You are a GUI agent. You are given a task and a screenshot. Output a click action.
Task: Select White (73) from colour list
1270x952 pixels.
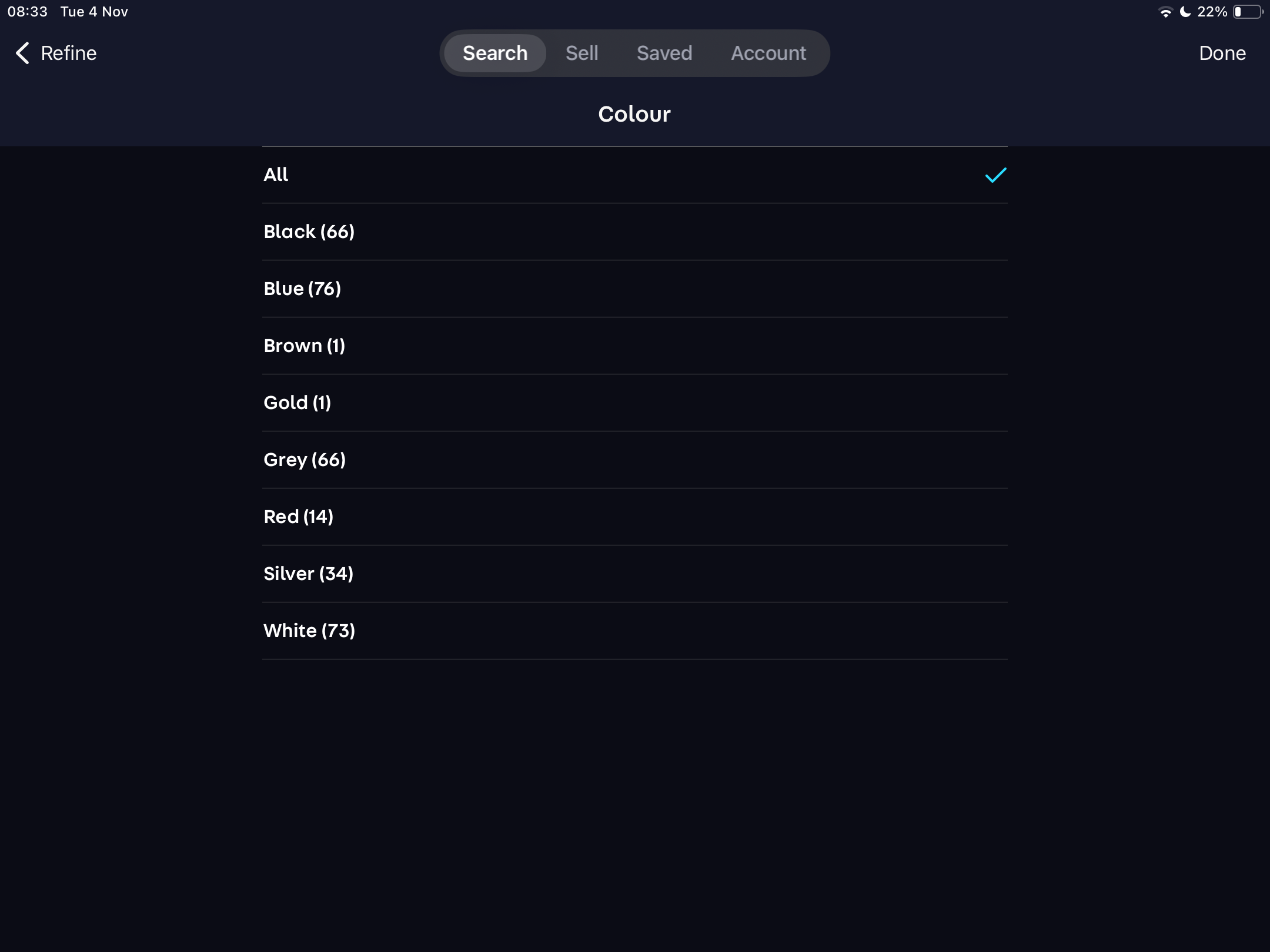click(309, 631)
